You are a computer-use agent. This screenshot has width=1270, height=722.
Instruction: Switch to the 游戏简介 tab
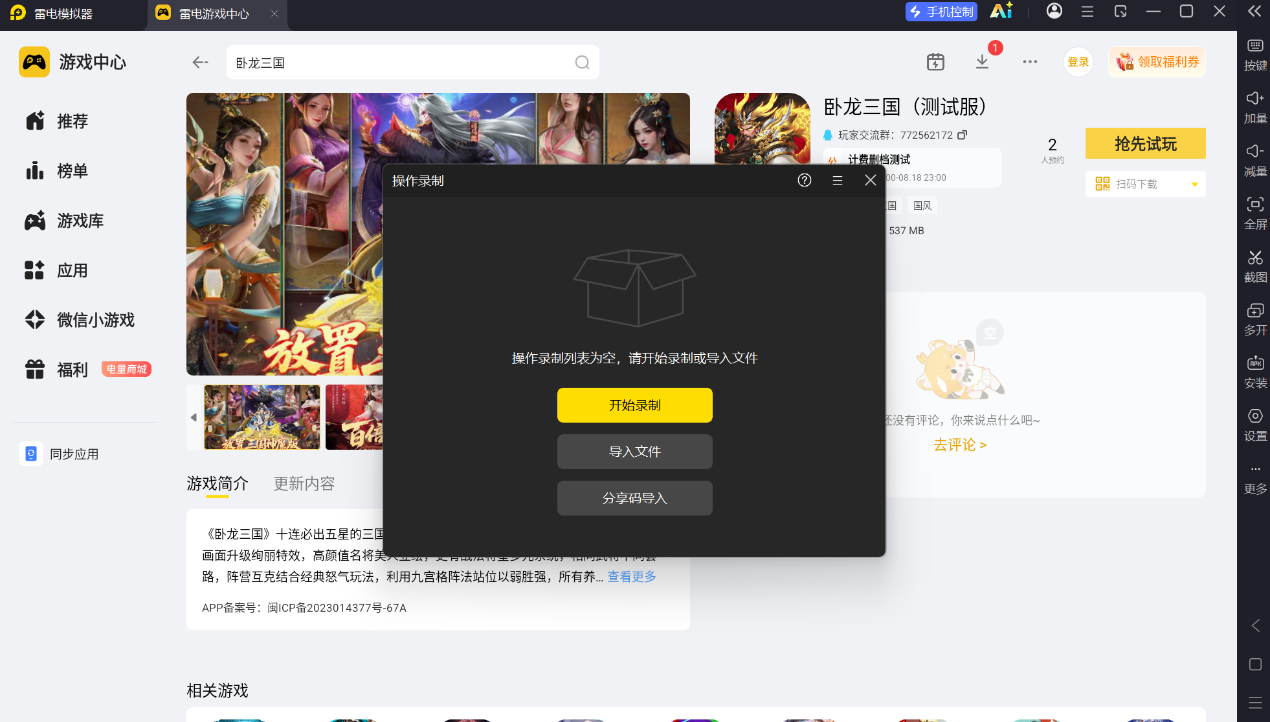tap(217, 484)
